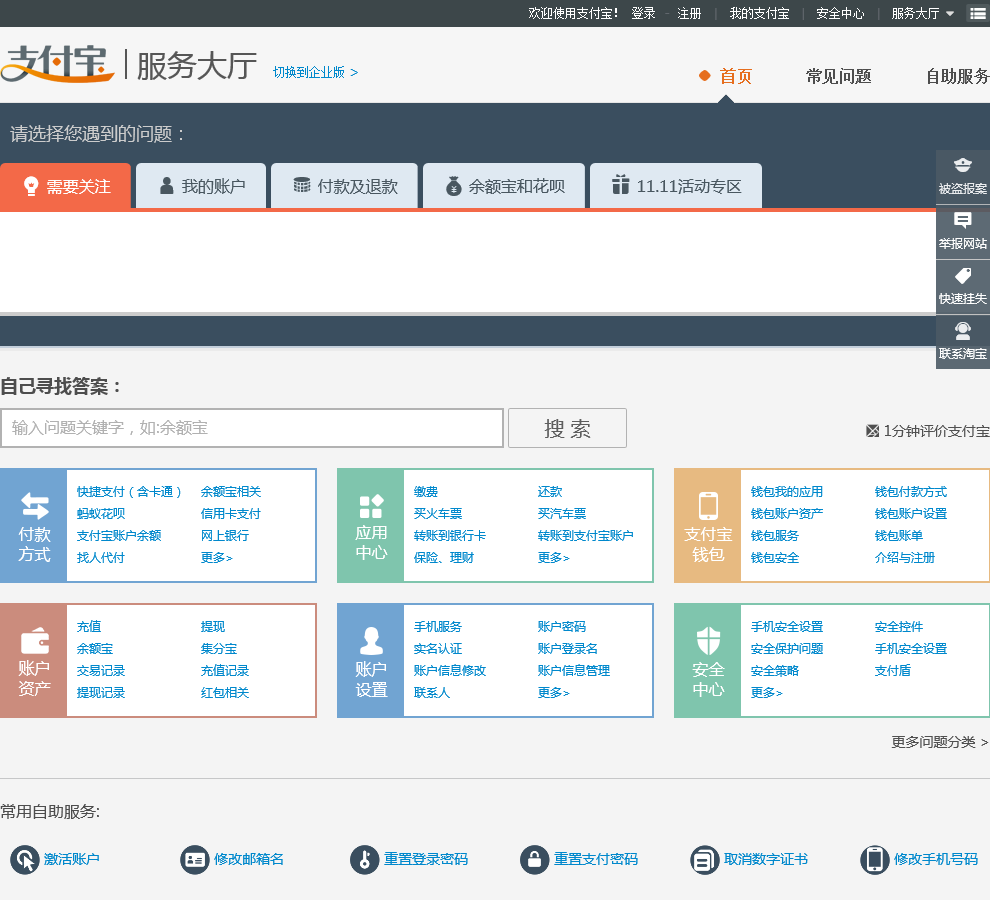Open 实名认证 link

point(438,649)
